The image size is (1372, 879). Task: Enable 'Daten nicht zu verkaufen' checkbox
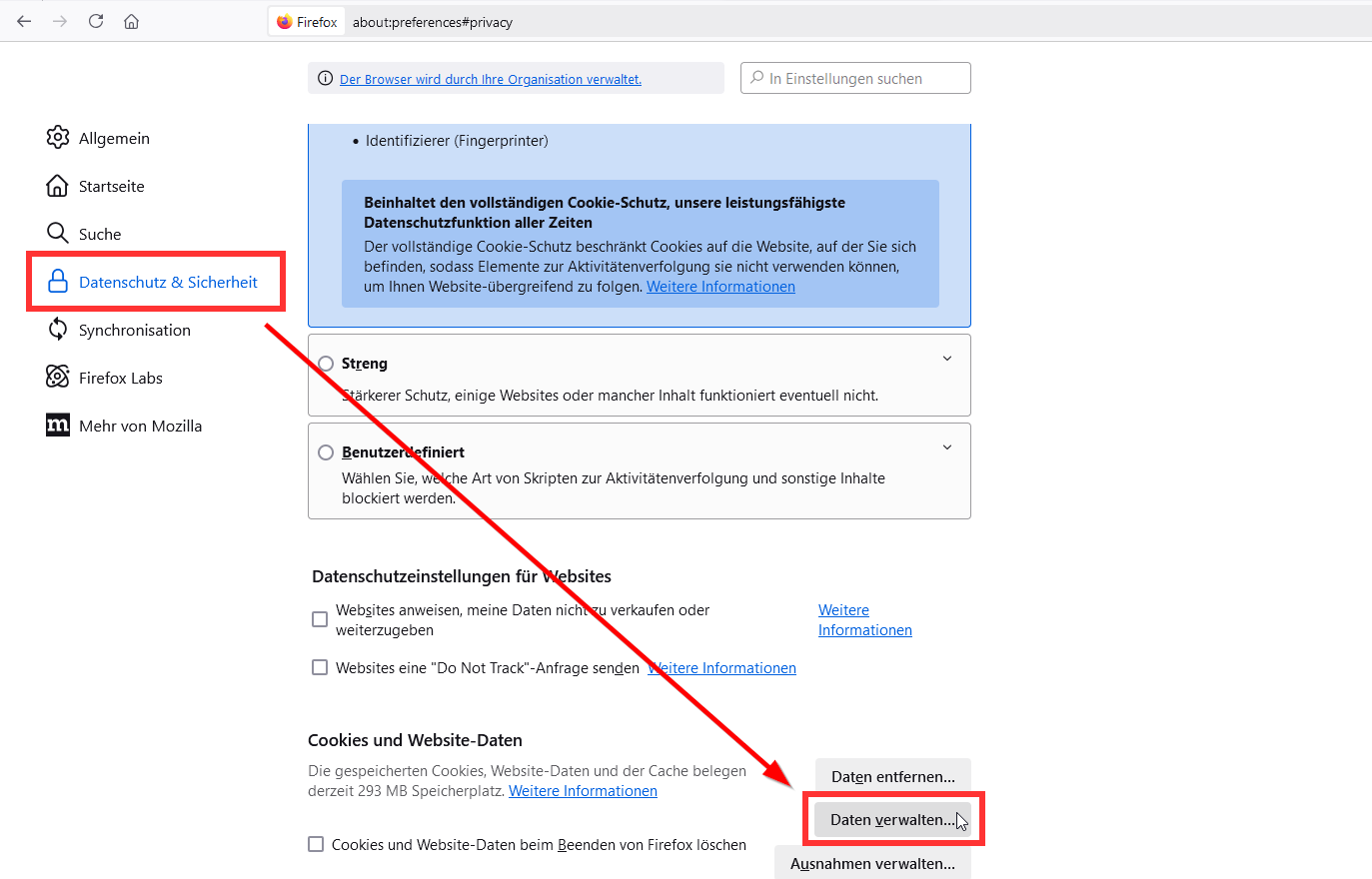320,619
